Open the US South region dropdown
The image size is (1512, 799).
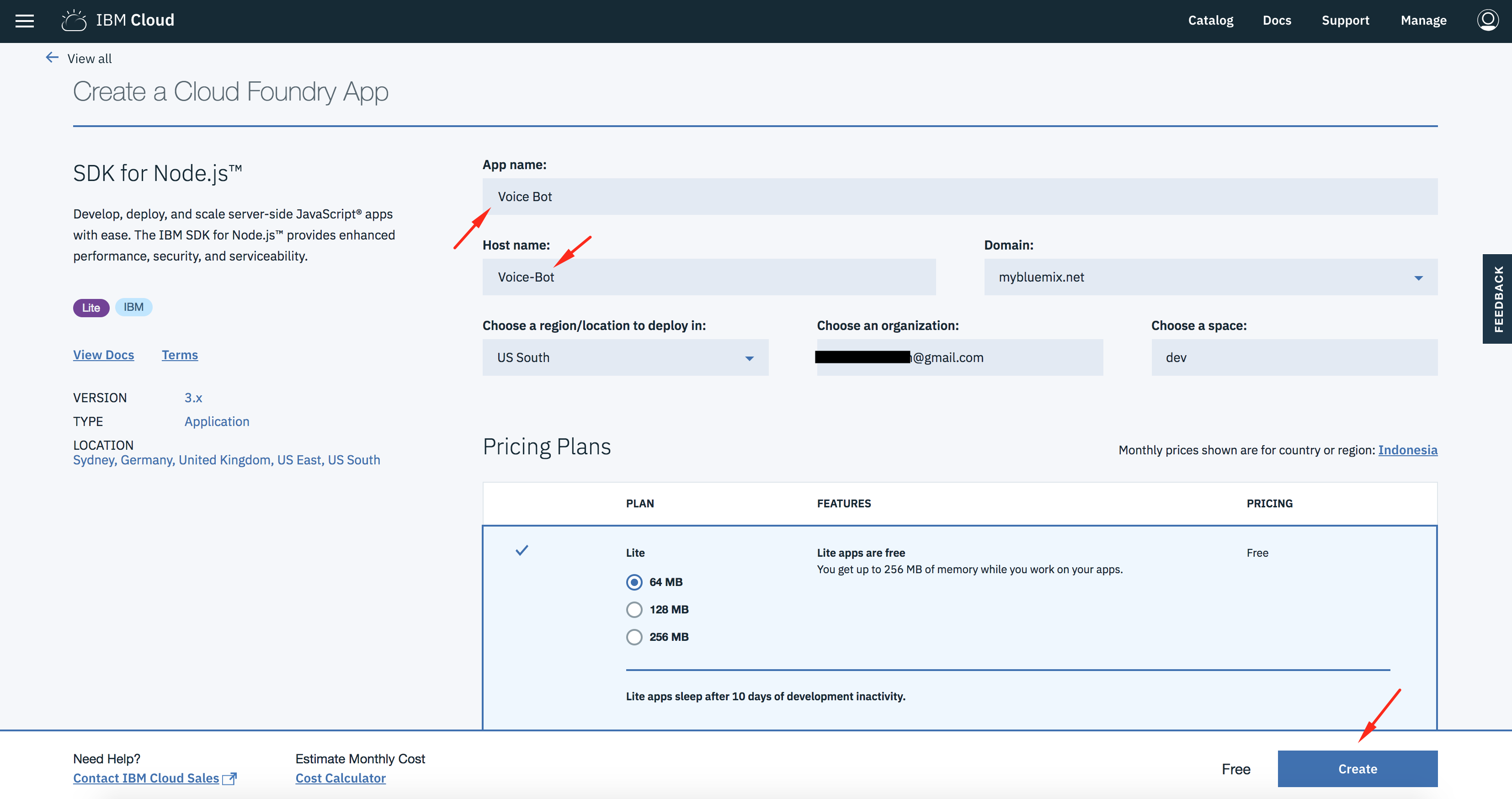click(x=625, y=357)
